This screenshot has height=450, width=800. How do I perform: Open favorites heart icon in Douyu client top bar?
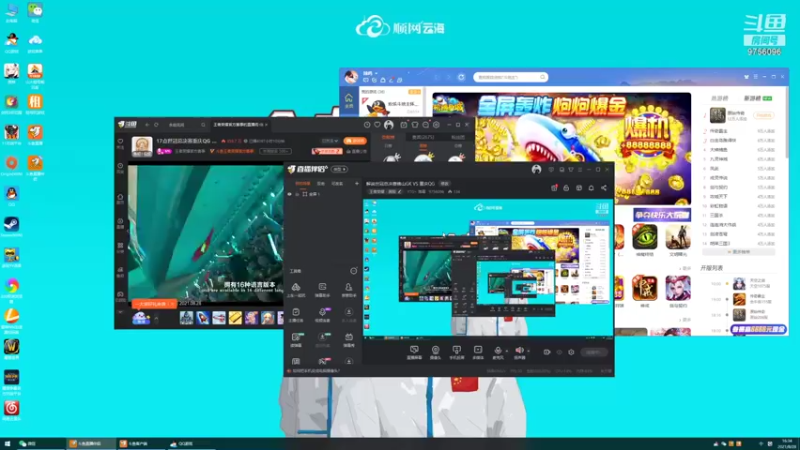[x=377, y=124]
